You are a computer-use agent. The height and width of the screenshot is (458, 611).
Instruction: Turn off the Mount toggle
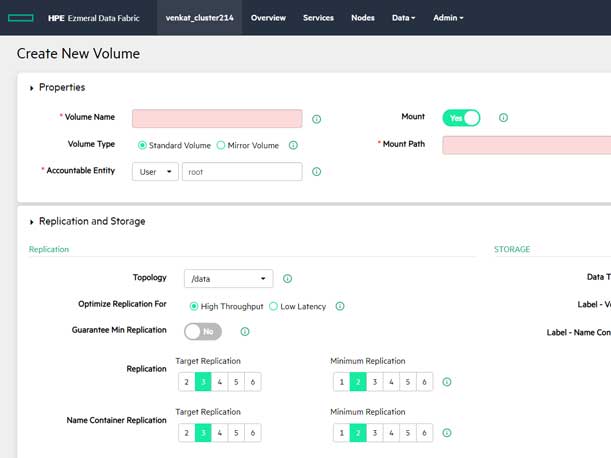(461, 118)
